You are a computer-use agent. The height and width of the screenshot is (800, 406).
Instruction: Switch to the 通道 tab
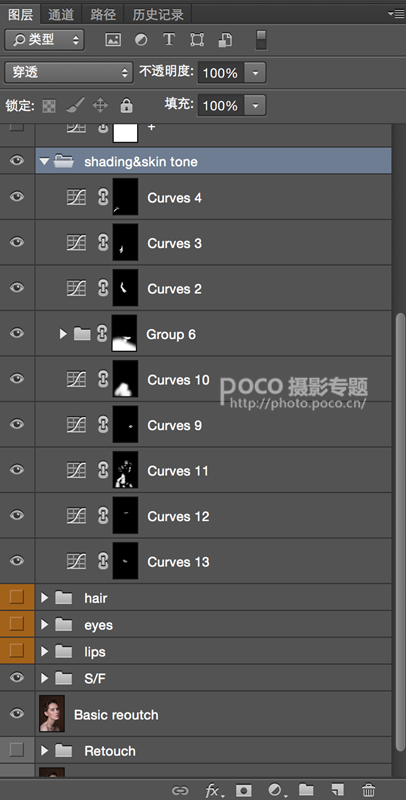point(61,15)
